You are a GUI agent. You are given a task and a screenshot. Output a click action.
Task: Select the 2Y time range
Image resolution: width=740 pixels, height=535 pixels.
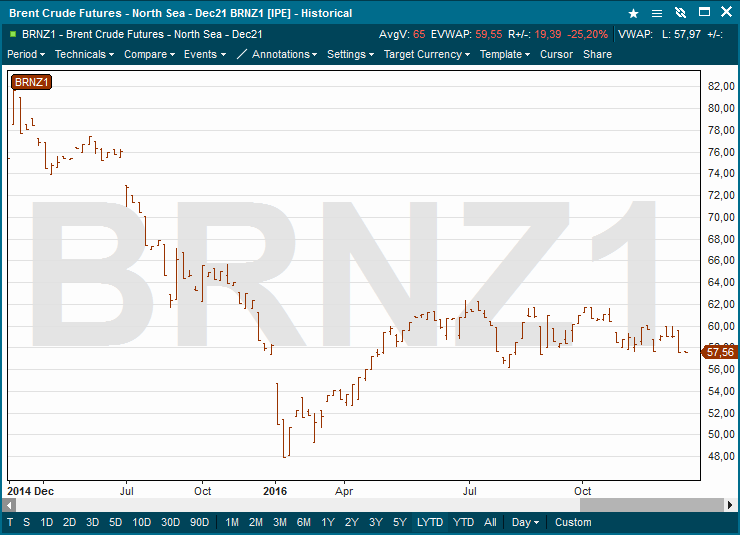tap(352, 522)
